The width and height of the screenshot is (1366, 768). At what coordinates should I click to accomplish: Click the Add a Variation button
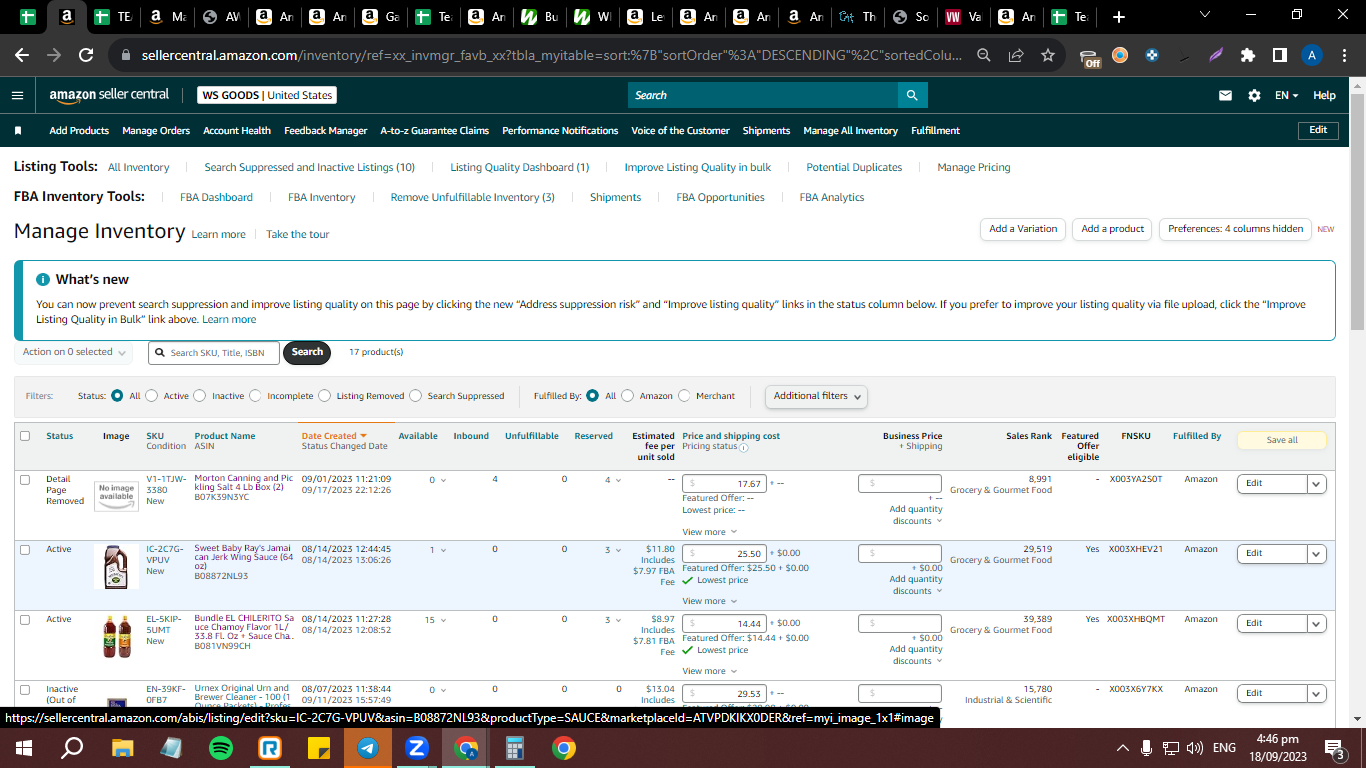pyautogui.click(x=1023, y=229)
